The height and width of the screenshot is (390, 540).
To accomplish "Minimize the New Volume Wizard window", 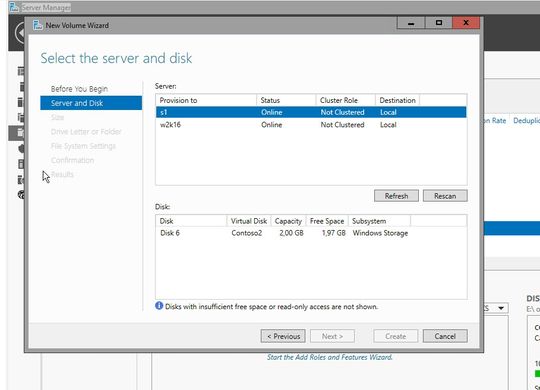I will 411,23.
